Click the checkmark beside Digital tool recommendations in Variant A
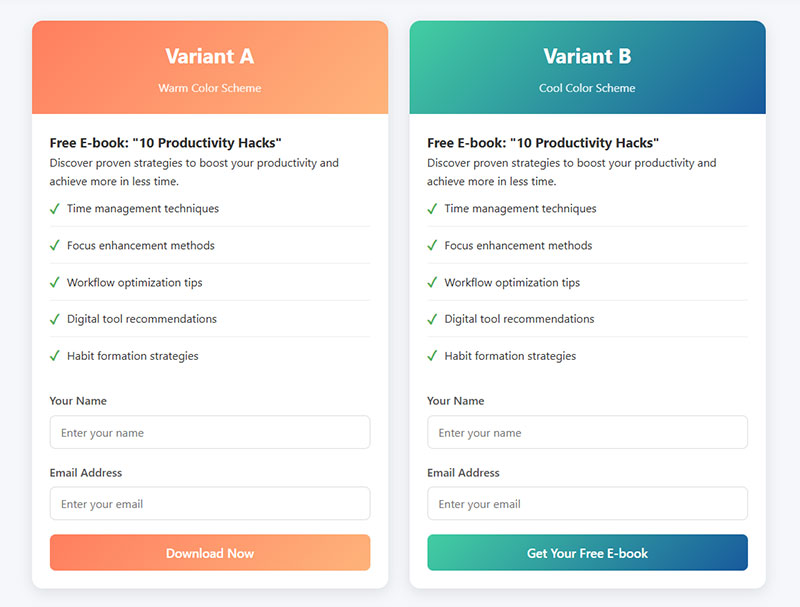 [x=55, y=319]
